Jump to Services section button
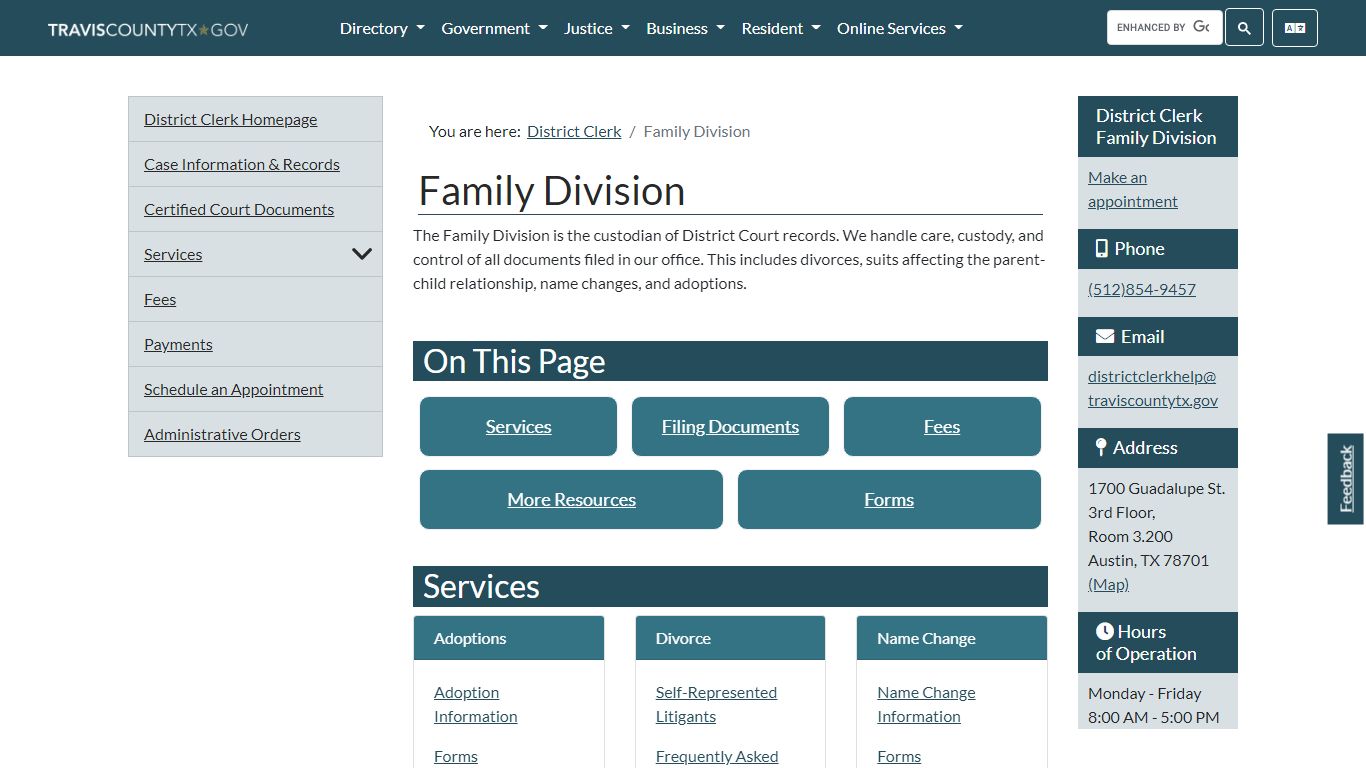 tap(518, 426)
